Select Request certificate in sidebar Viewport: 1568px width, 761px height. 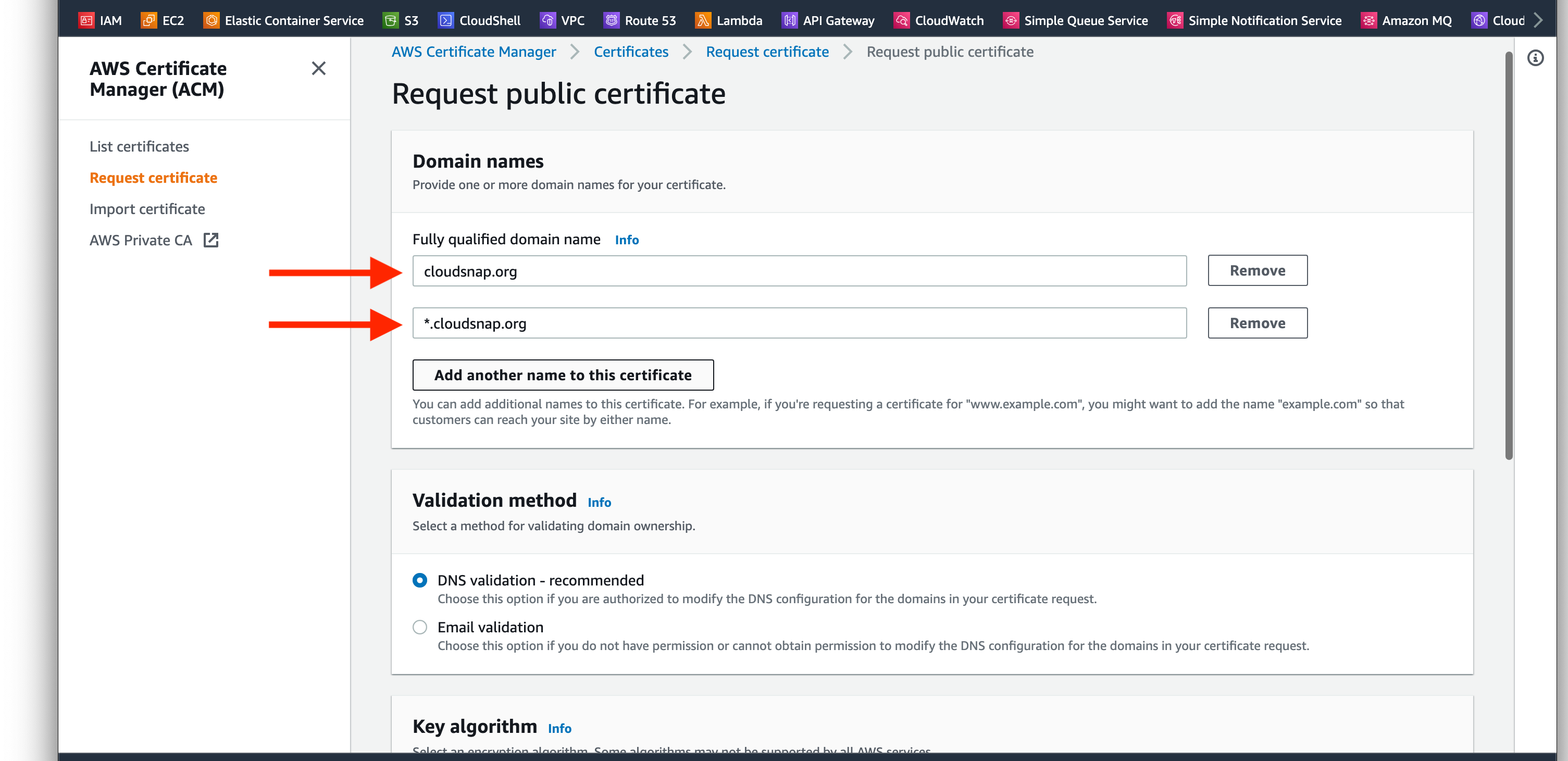[153, 177]
